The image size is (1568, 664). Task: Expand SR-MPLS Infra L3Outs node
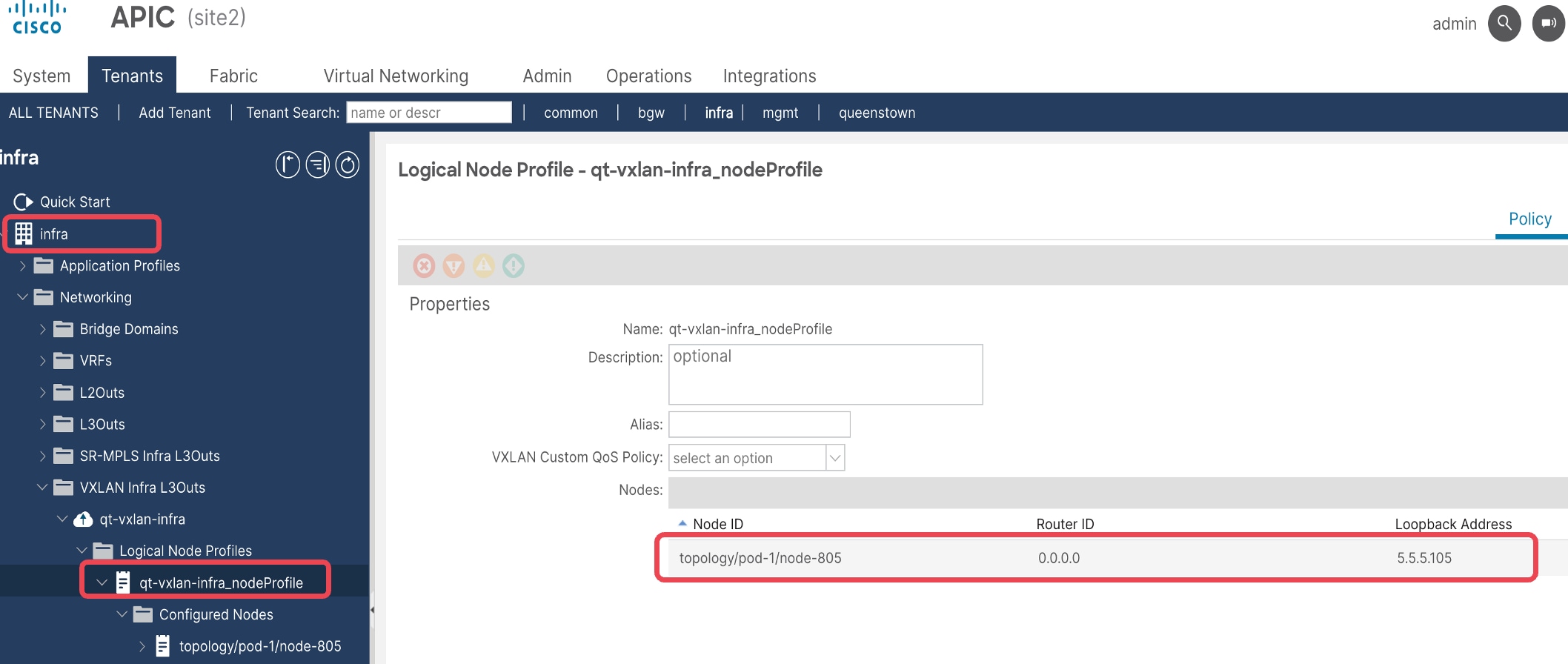42,456
